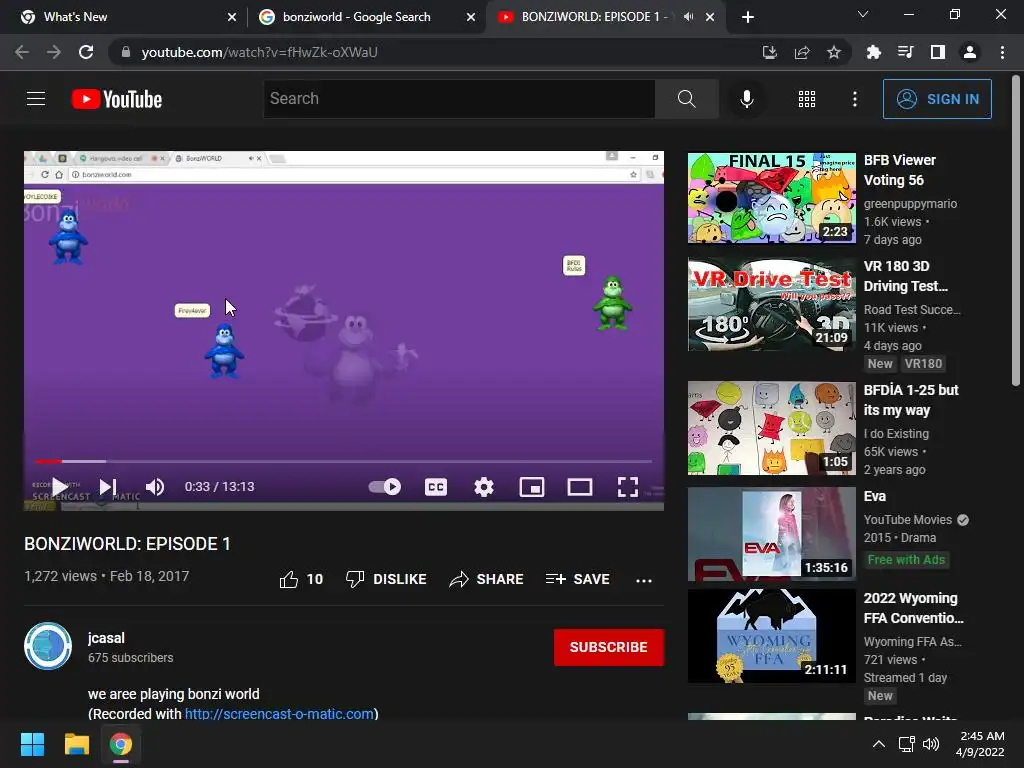
Task: Open the Chrome profile icon
Action: pos(970,52)
